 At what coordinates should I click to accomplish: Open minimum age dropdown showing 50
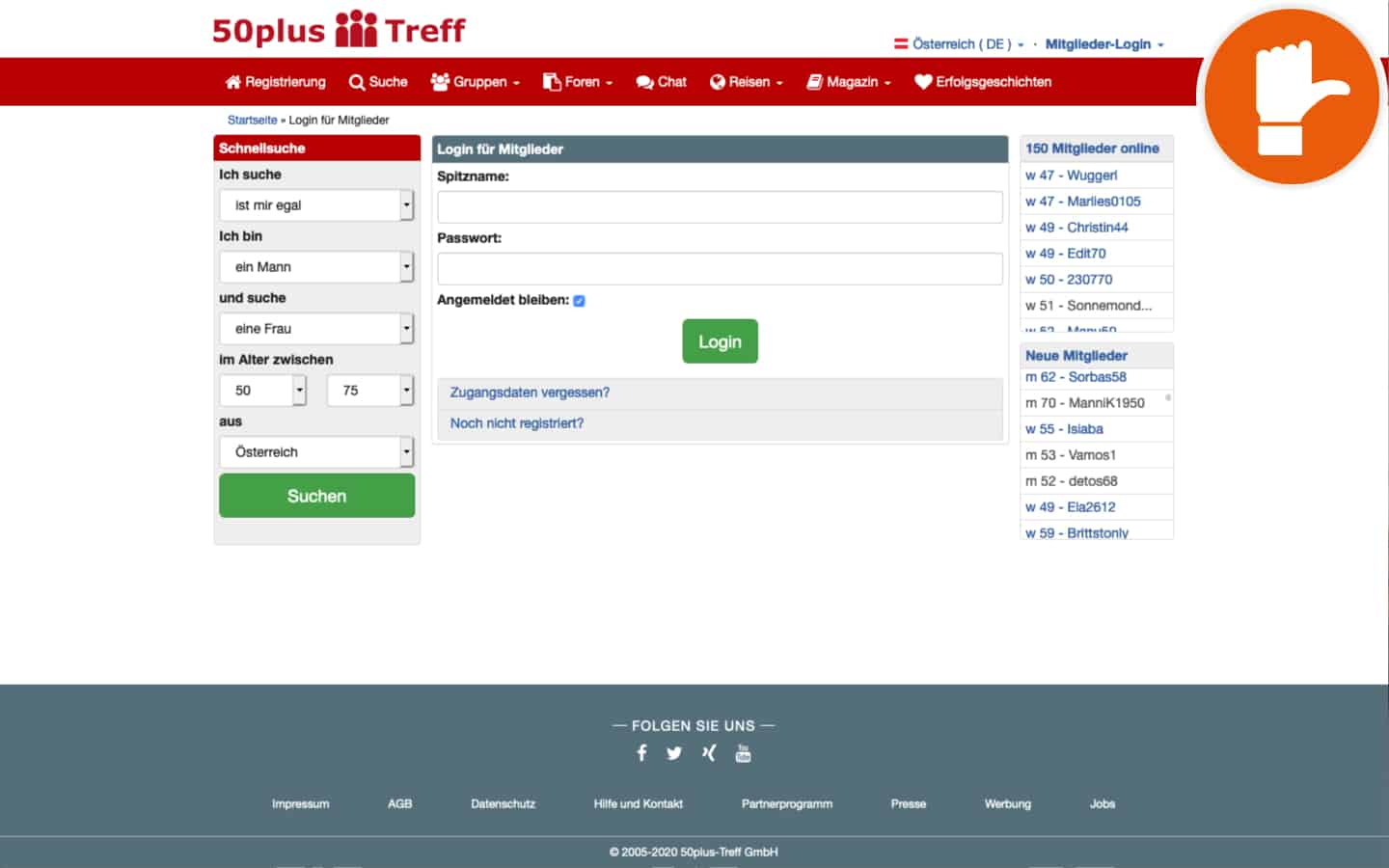click(x=262, y=391)
